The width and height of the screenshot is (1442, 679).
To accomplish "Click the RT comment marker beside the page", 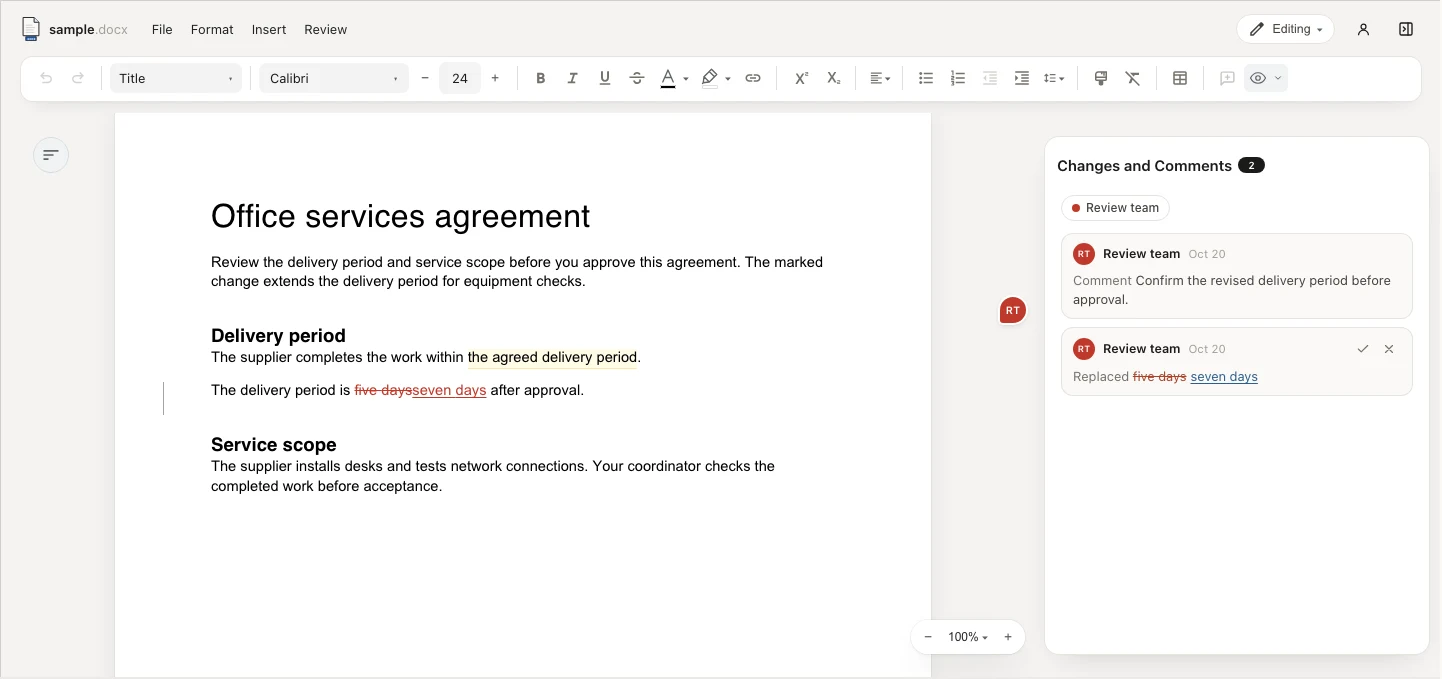I will (1013, 310).
